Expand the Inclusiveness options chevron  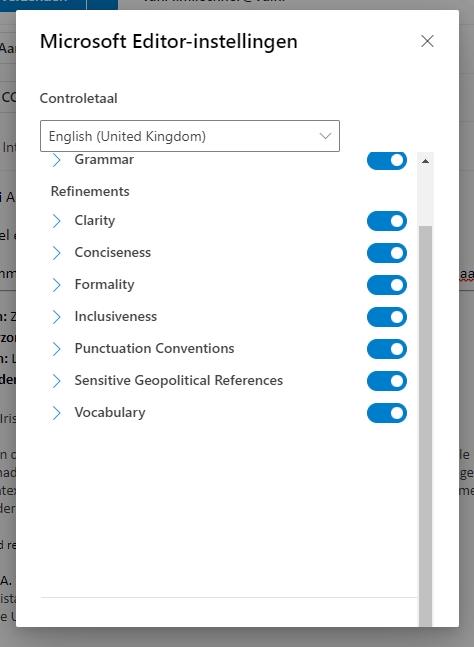pyautogui.click(x=57, y=317)
